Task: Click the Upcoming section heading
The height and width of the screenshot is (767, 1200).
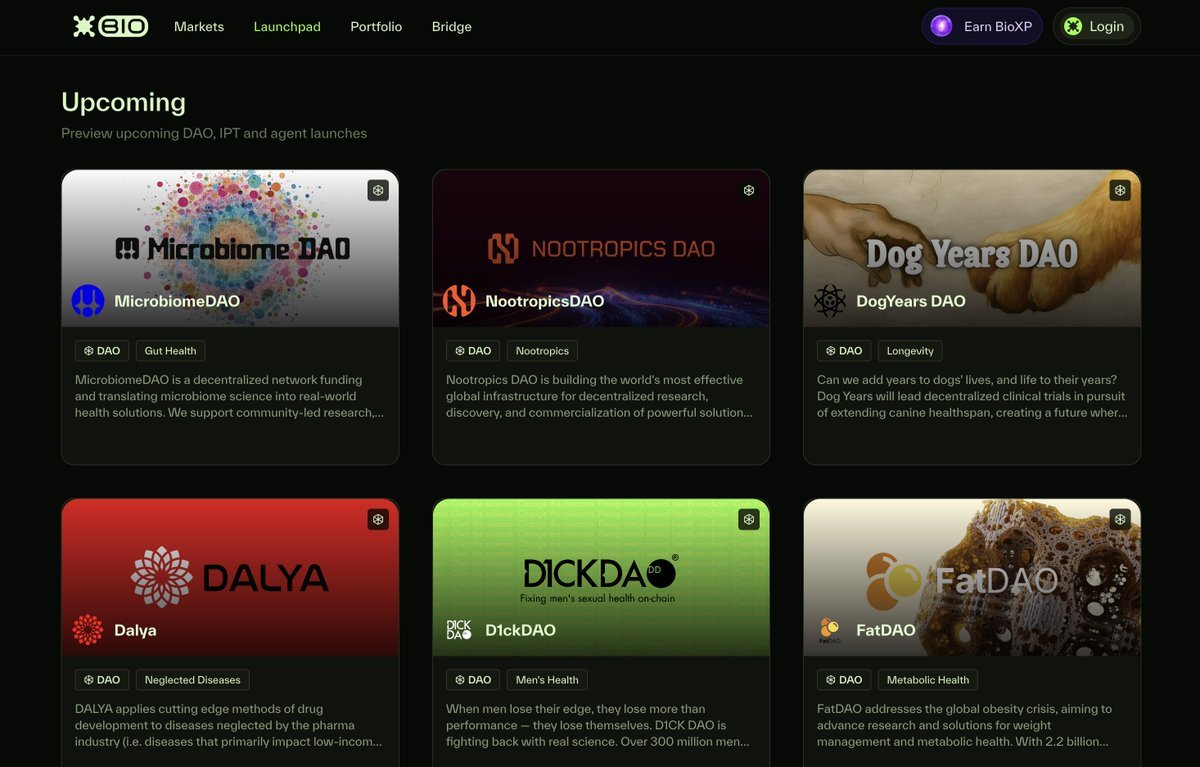Action: tap(123, 102)
